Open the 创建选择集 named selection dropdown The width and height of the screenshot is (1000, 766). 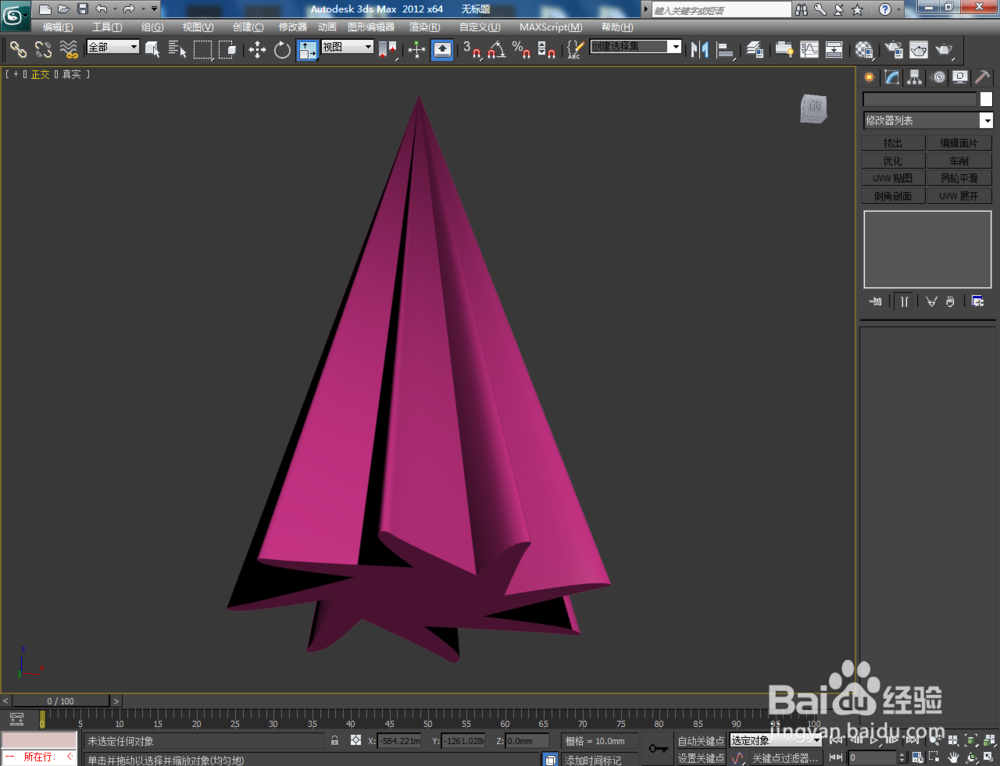636,47
